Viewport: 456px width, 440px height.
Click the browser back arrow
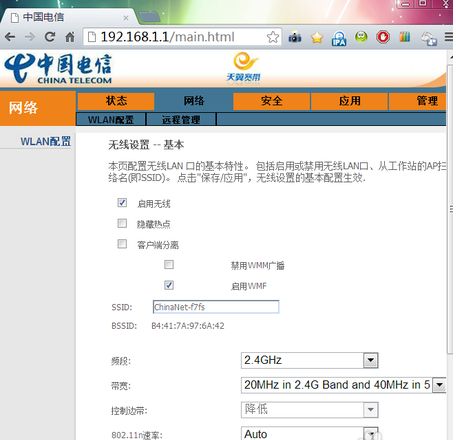10,37
